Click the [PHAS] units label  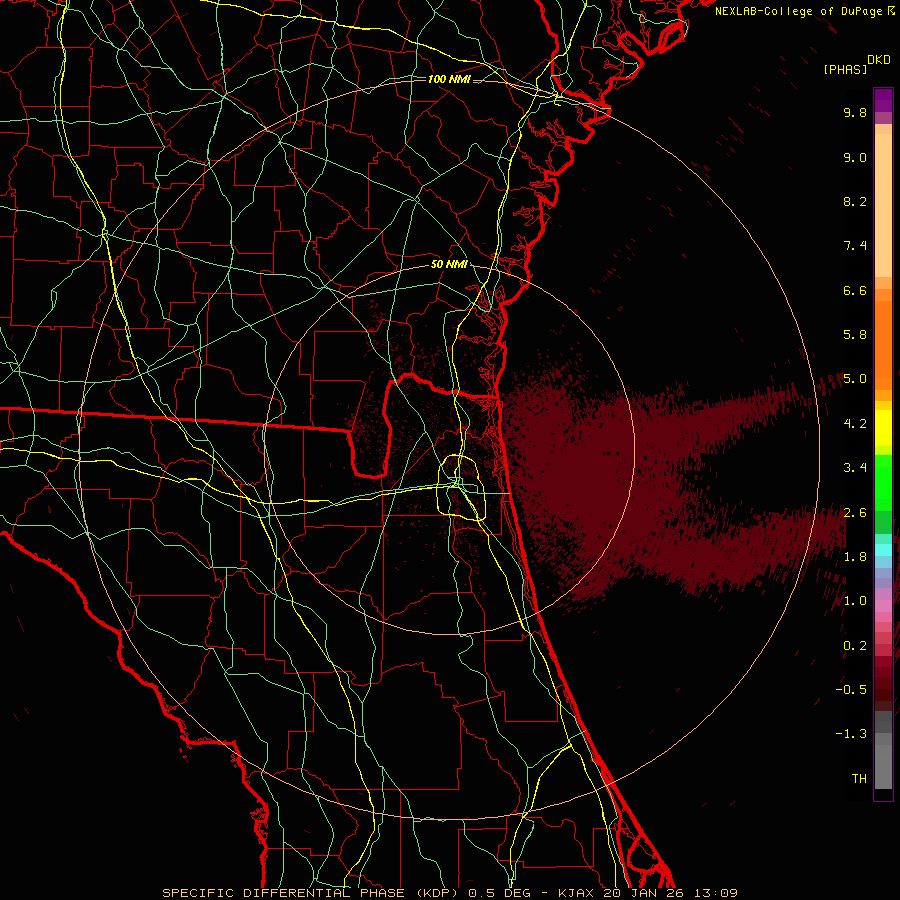845,69
